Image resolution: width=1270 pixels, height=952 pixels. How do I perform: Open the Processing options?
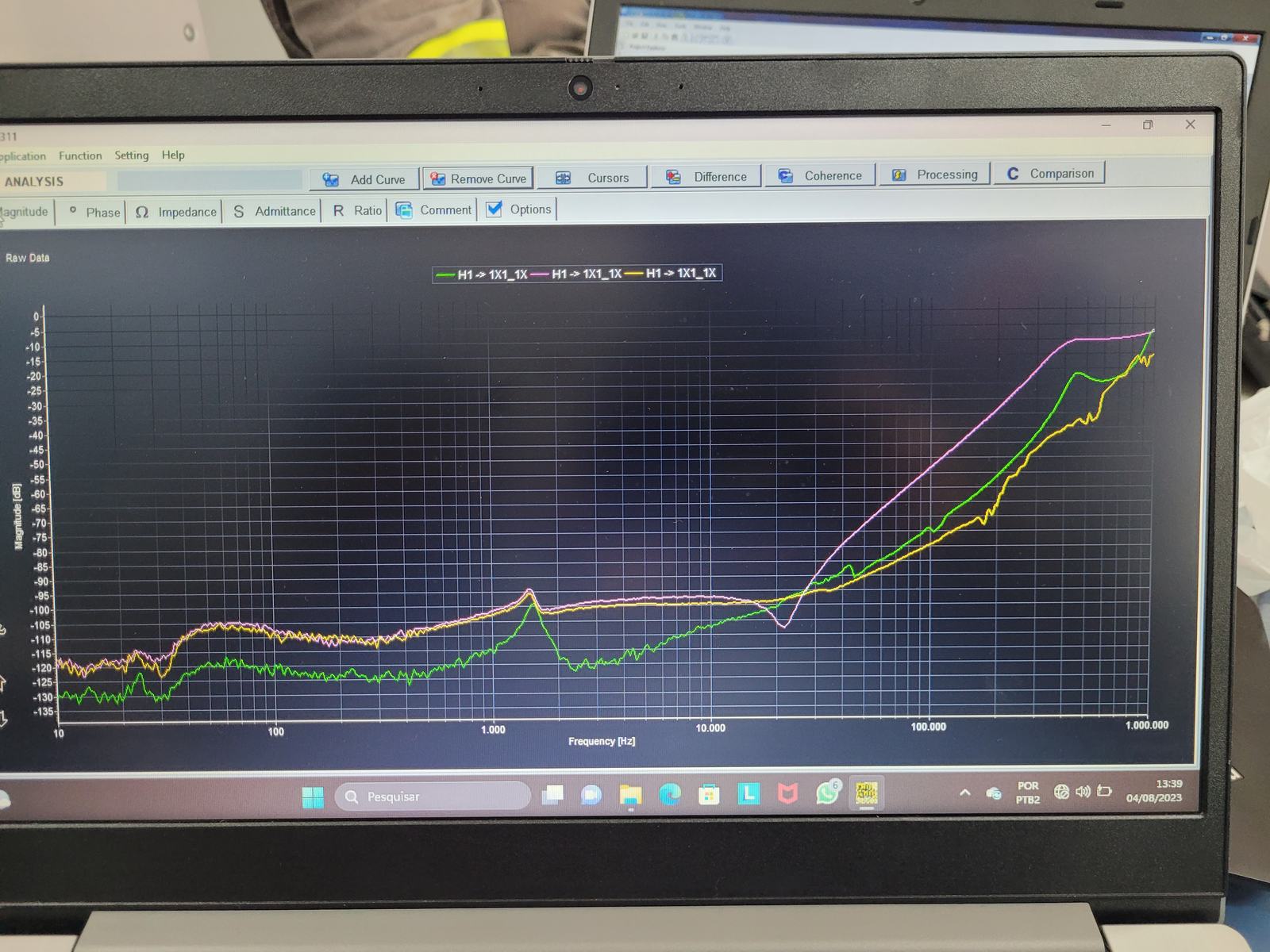(x=934, y=174)
